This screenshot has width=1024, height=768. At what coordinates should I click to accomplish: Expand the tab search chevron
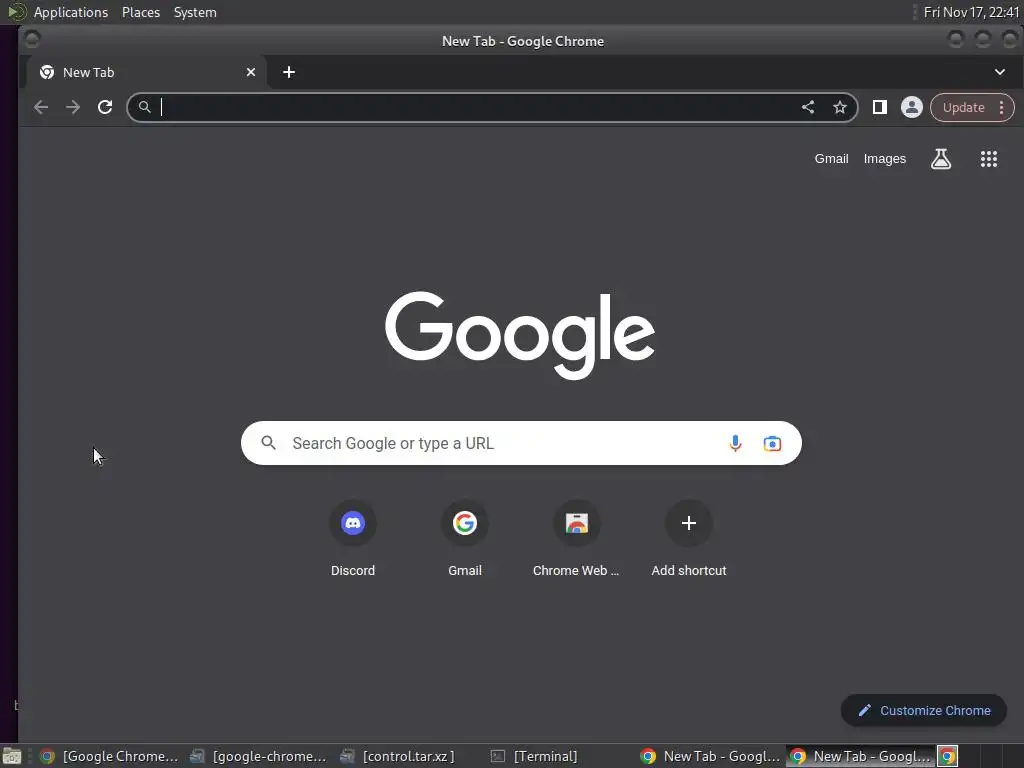pyautogui.click(x=1000, y=72)
